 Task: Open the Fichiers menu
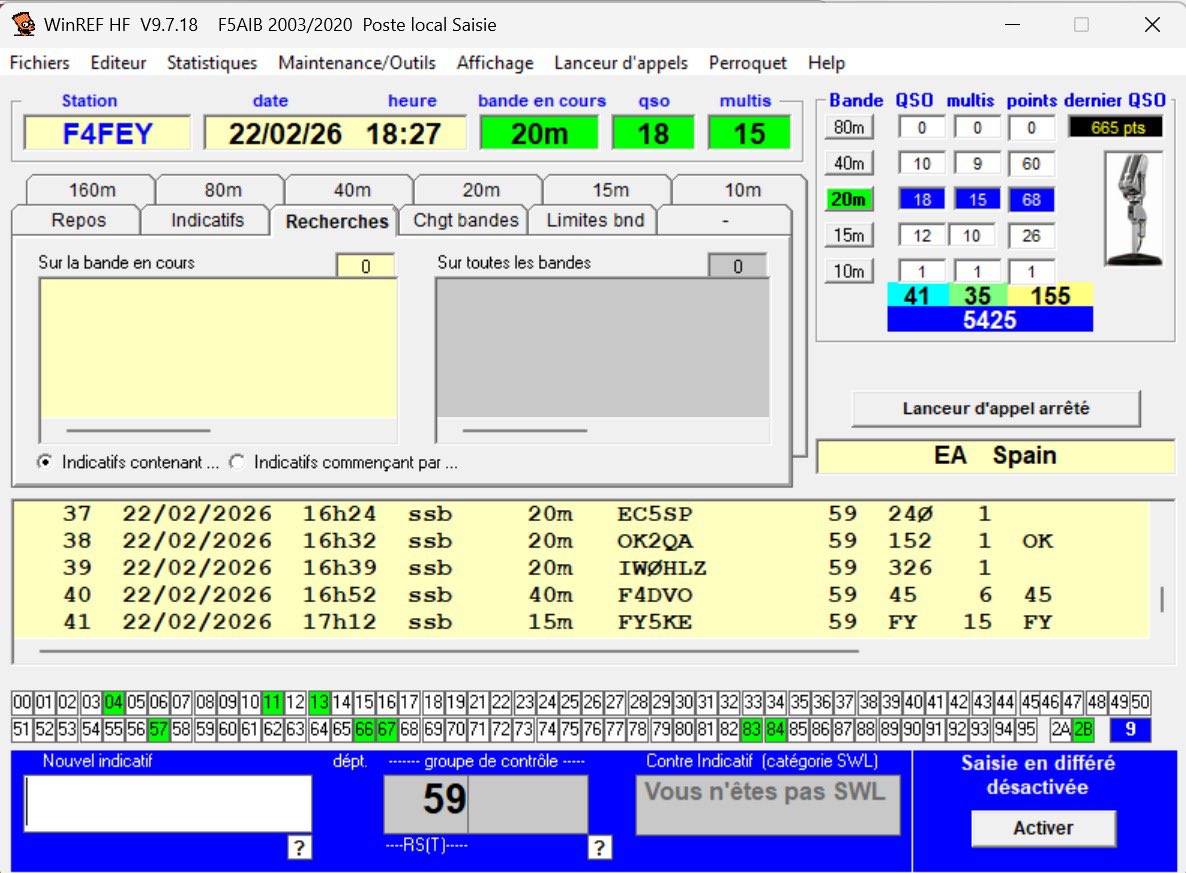pos(39,63)
